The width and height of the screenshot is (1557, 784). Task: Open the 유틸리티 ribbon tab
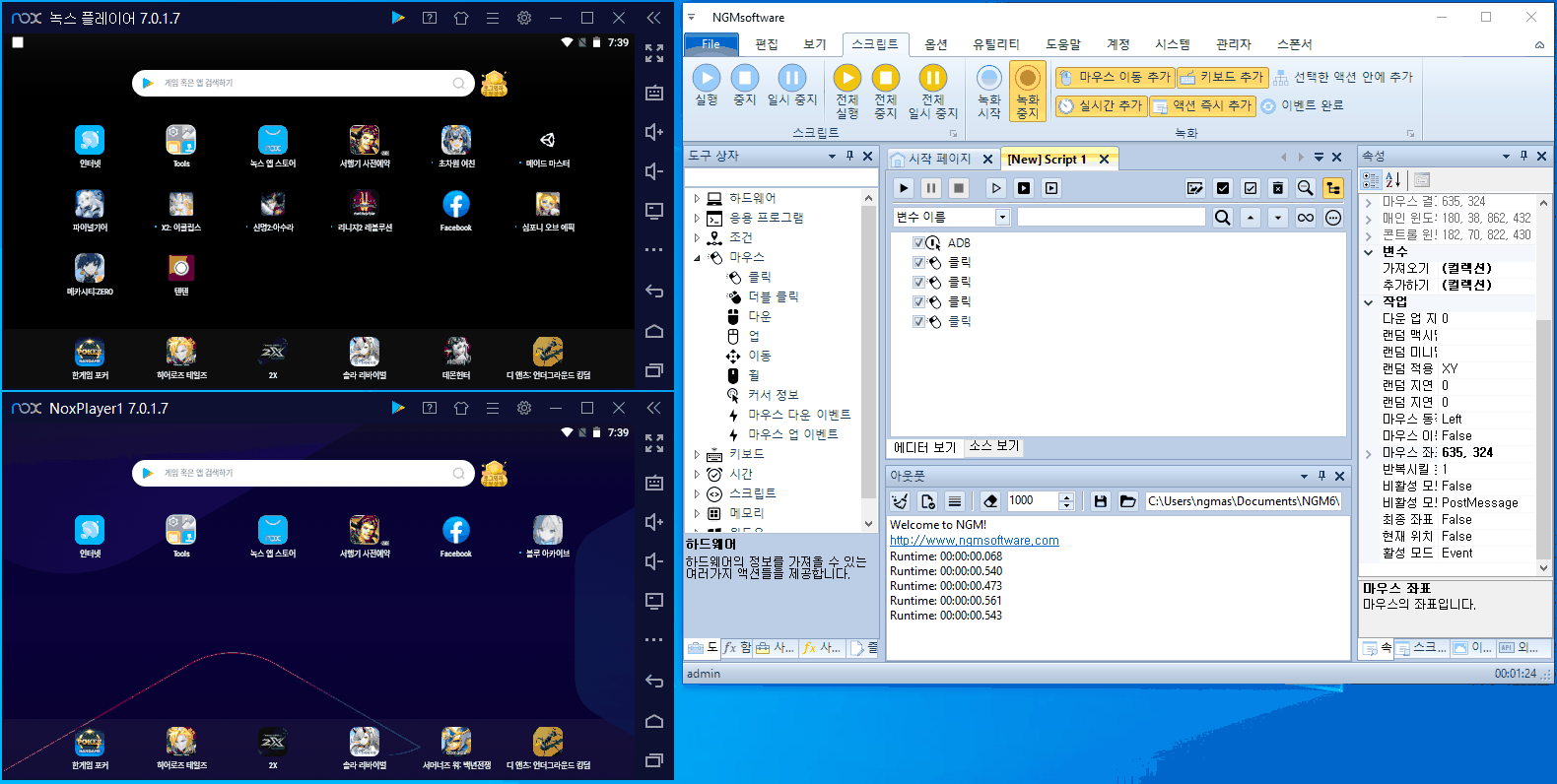tap(995, 44)
